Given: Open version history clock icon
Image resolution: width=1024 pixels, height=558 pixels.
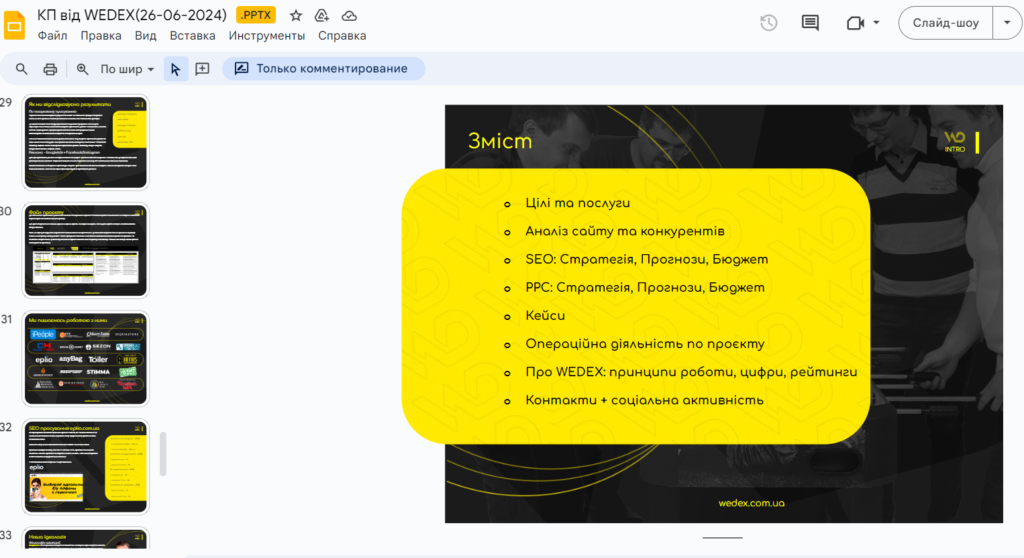Looking at the screenshot, I should (768, 23).
